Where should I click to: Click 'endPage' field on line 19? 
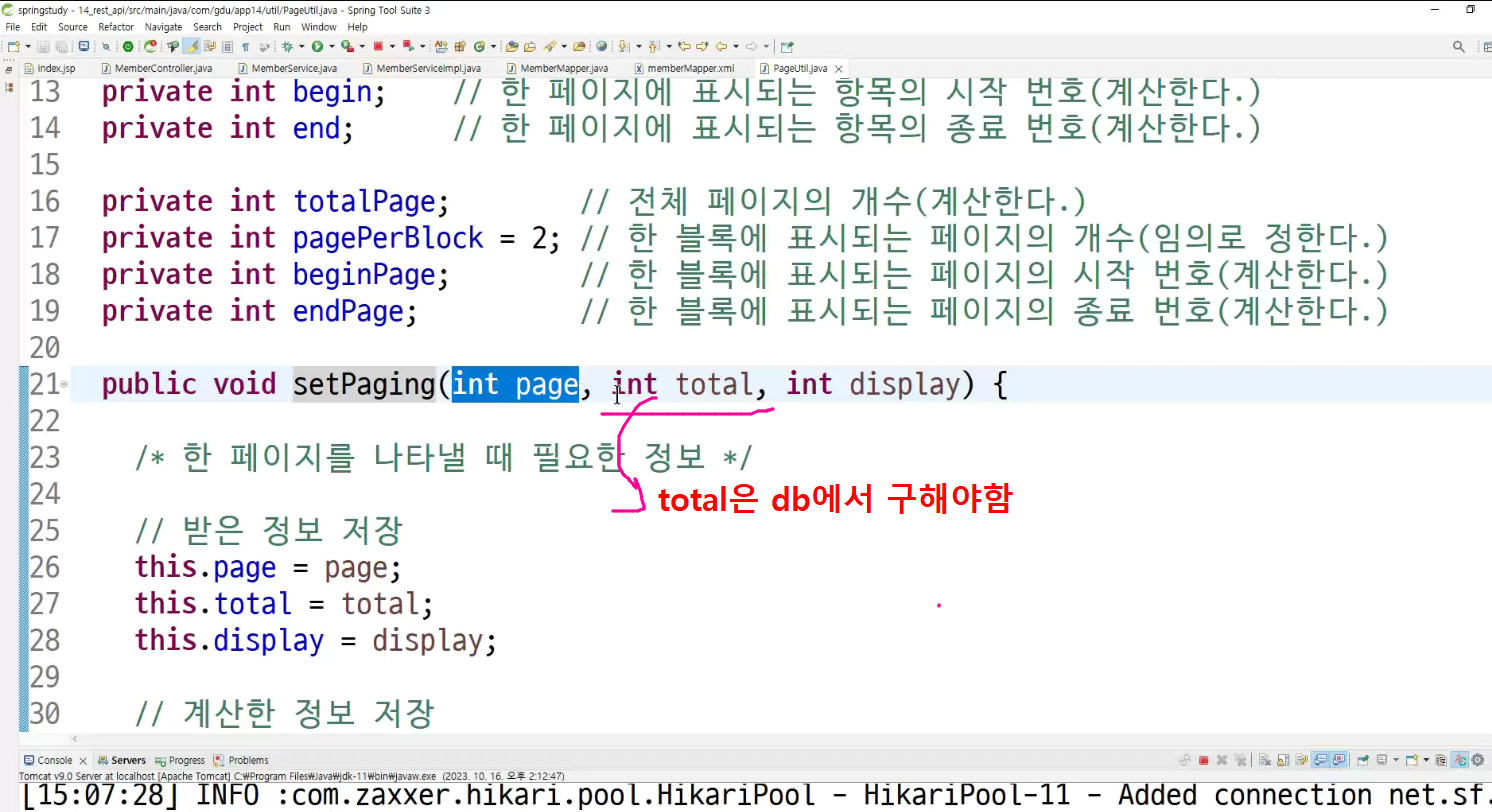point(348,311)
